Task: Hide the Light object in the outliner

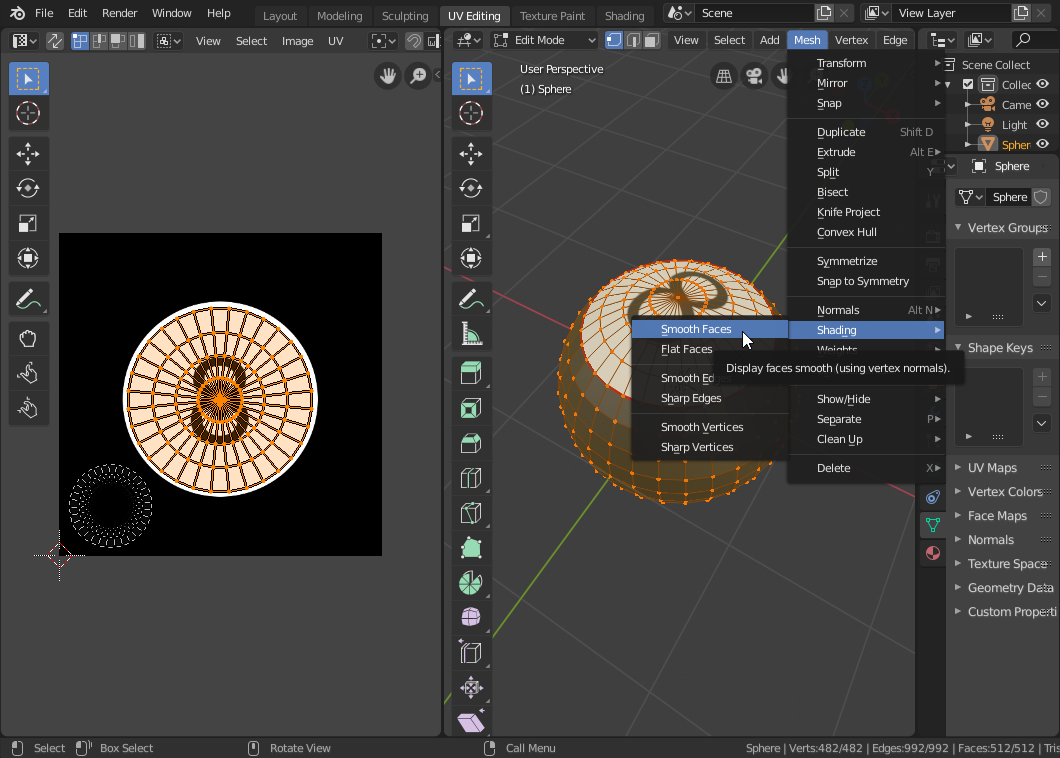Action: click(x=1042, y=124)
